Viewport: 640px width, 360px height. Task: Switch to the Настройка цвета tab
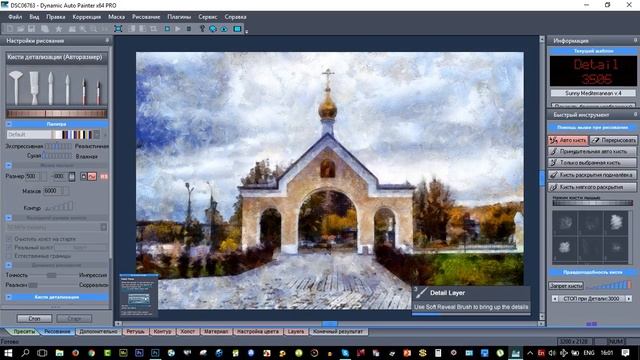pyautogui.click(x=257, y=331)
